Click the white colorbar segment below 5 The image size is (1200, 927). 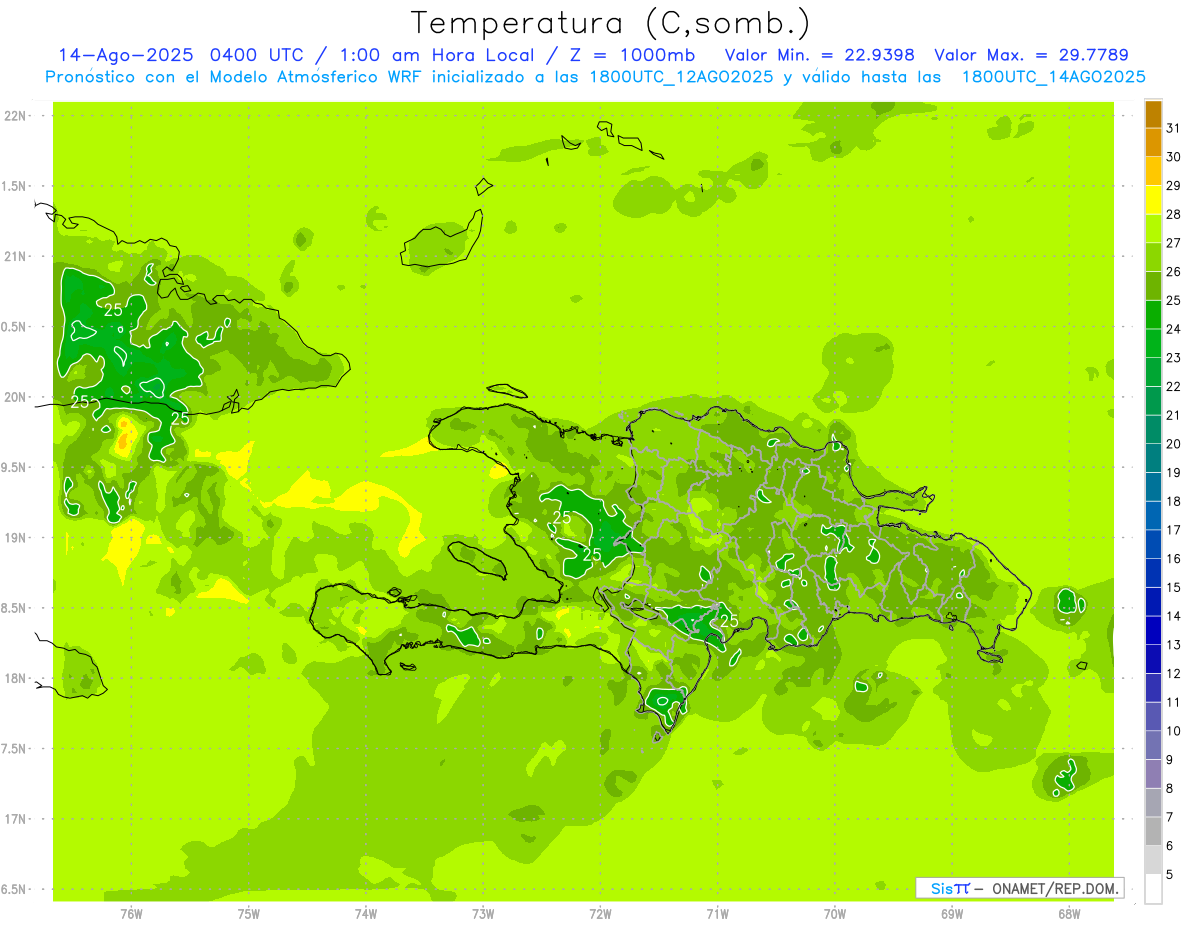(x=1154, y=889)
